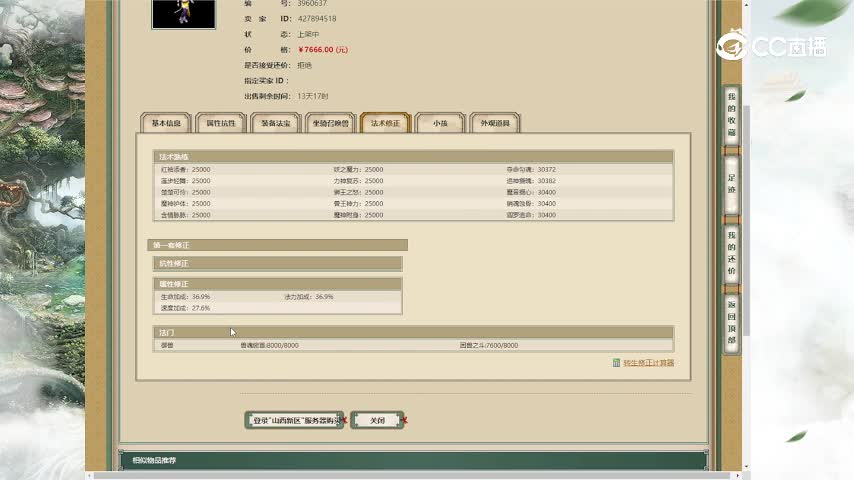The width and height of the screenshot is (854, 480).
Task: Click the 关闭 button
Action: click(377, 420)
